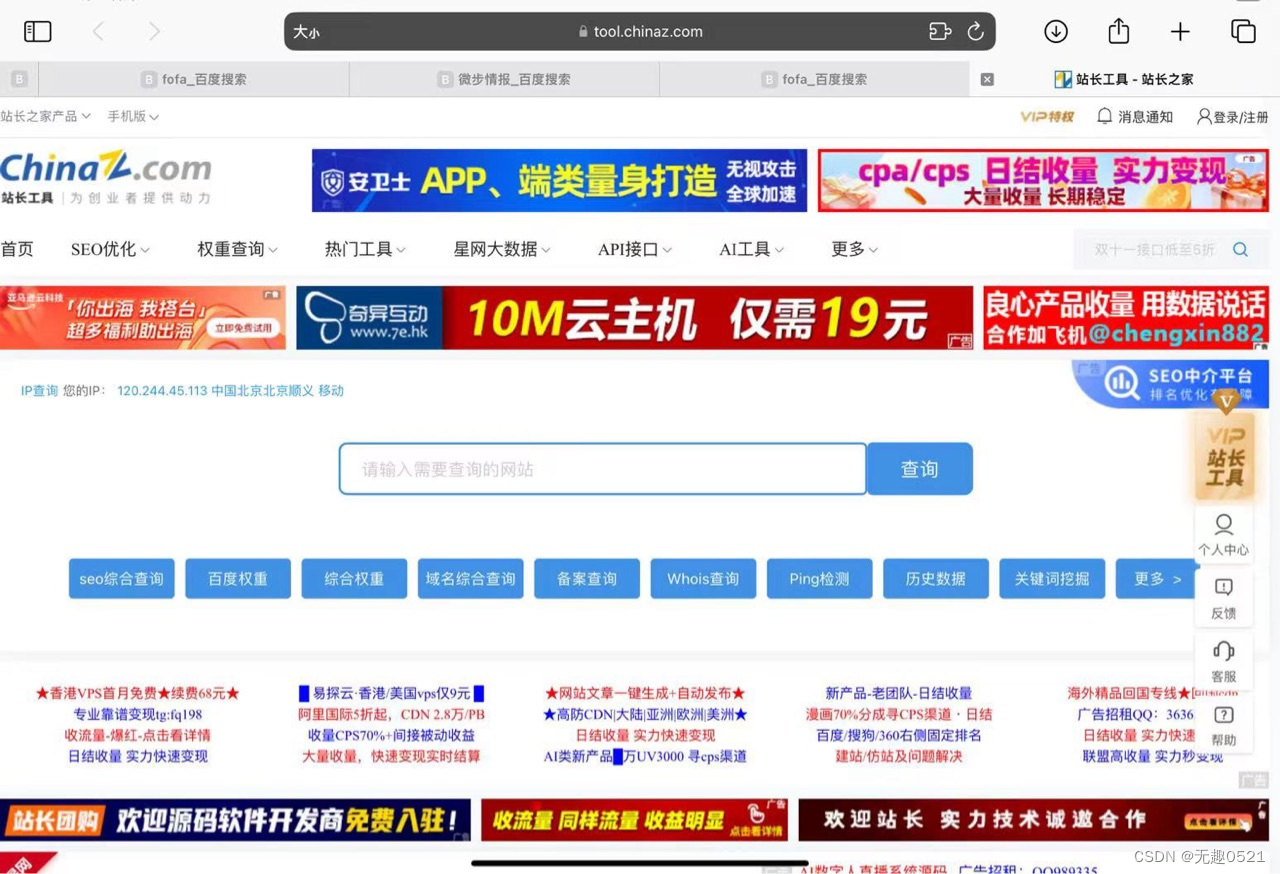
Task: Click the 查询 button
Action: (x=920, y=469)
